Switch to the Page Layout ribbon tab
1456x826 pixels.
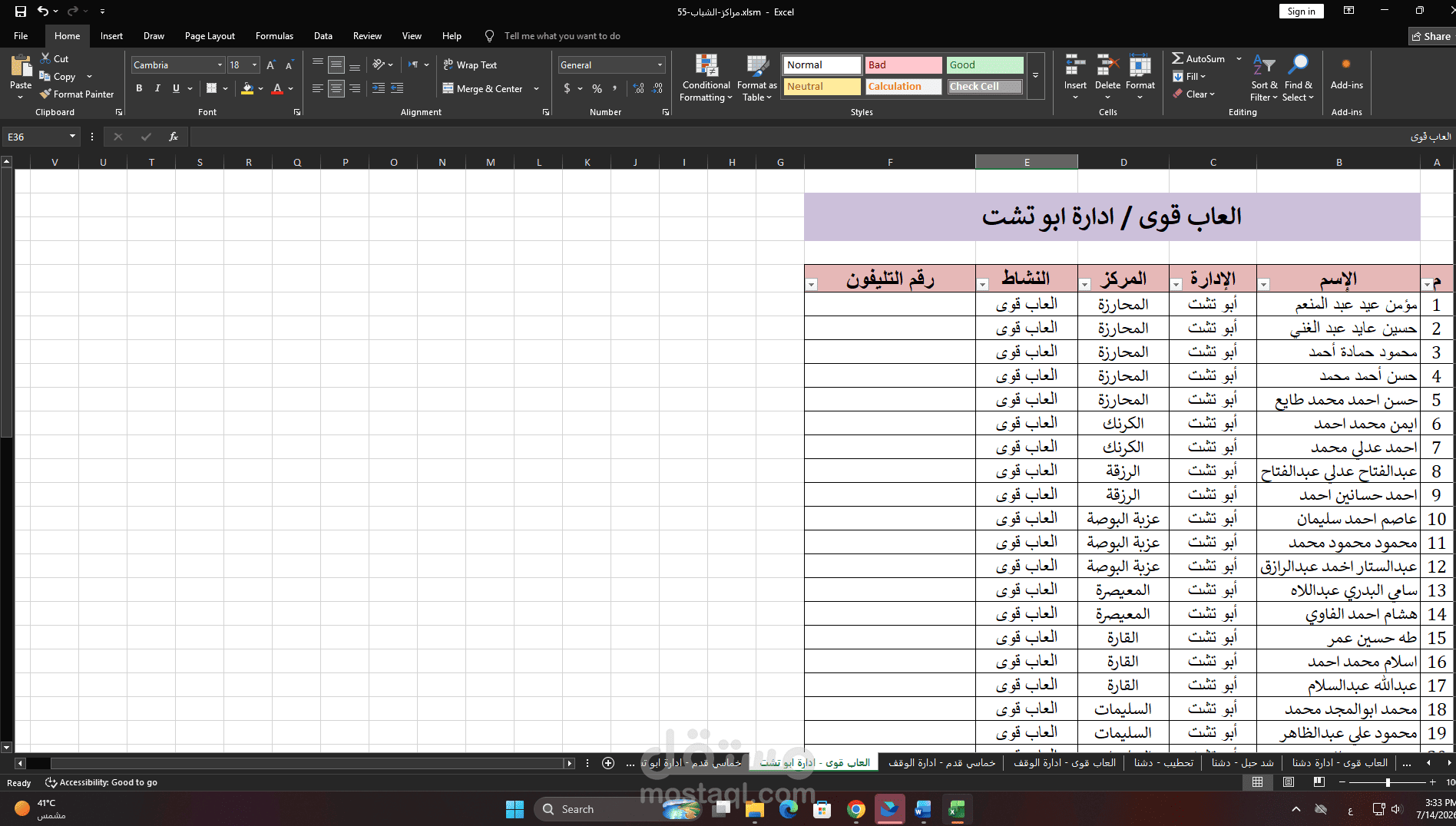pyautogui.click(x=210, y=36)
